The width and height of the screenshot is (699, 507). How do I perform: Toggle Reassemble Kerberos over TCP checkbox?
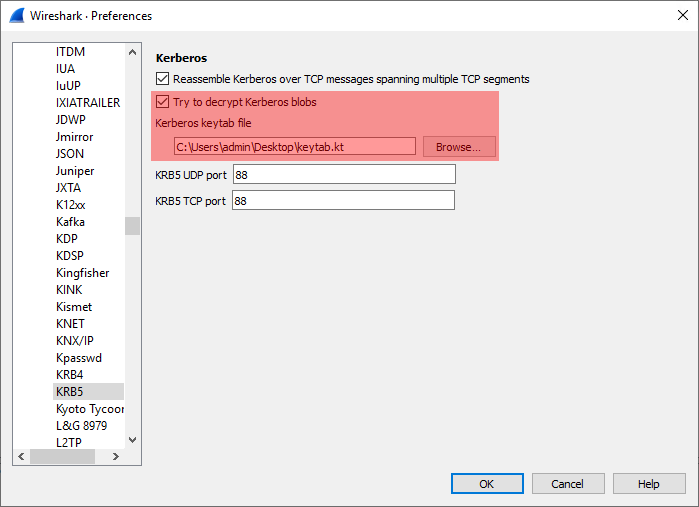point(162,79)
